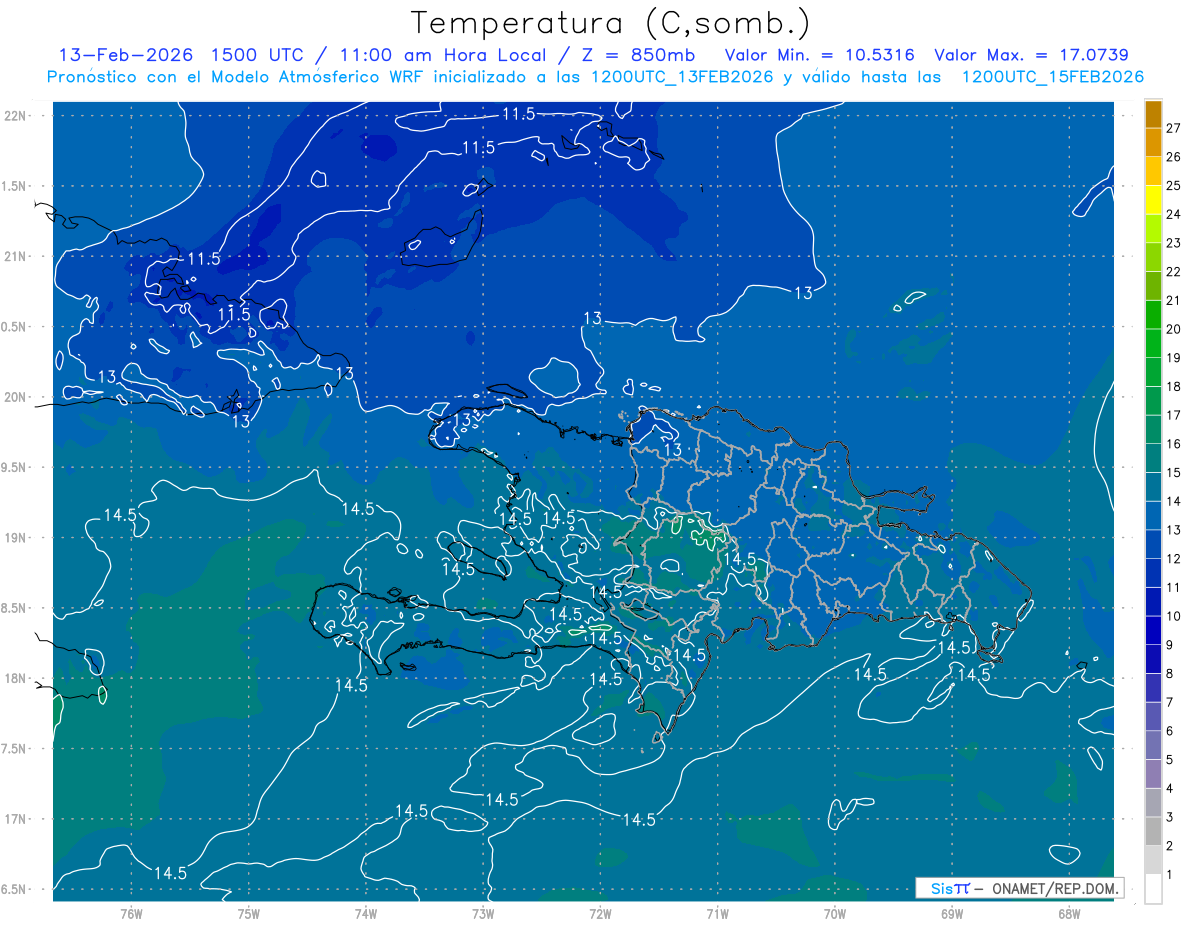Click the '75W' longitude axis label

[x=249, y=913]
